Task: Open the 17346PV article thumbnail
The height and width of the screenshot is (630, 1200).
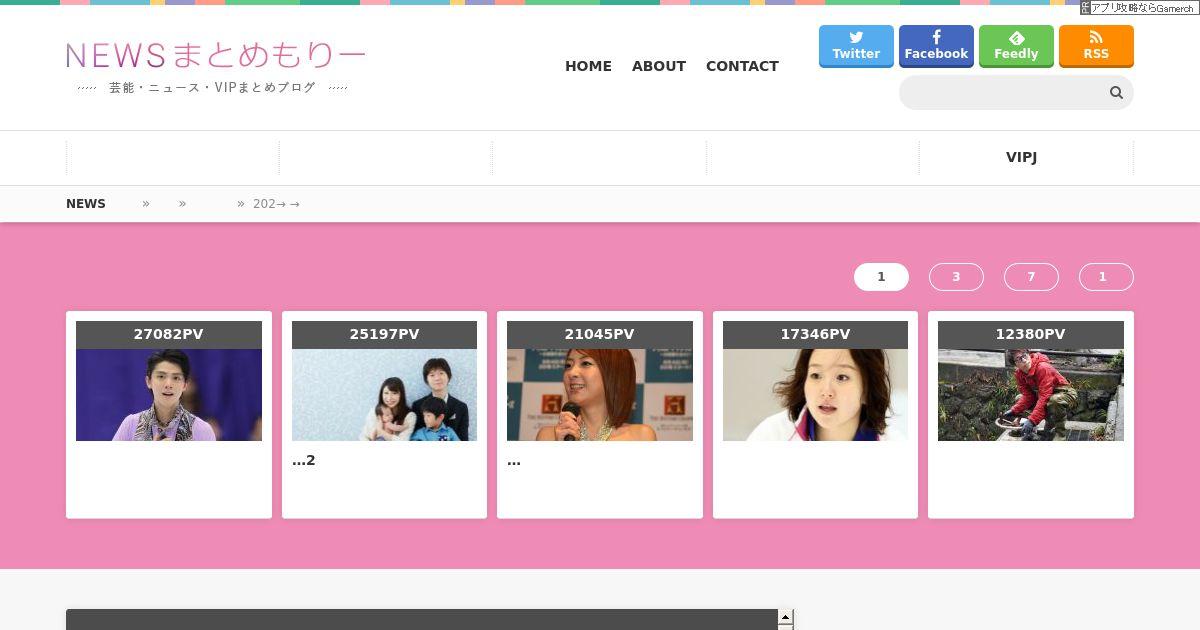Action: click(x=815, y=395)
